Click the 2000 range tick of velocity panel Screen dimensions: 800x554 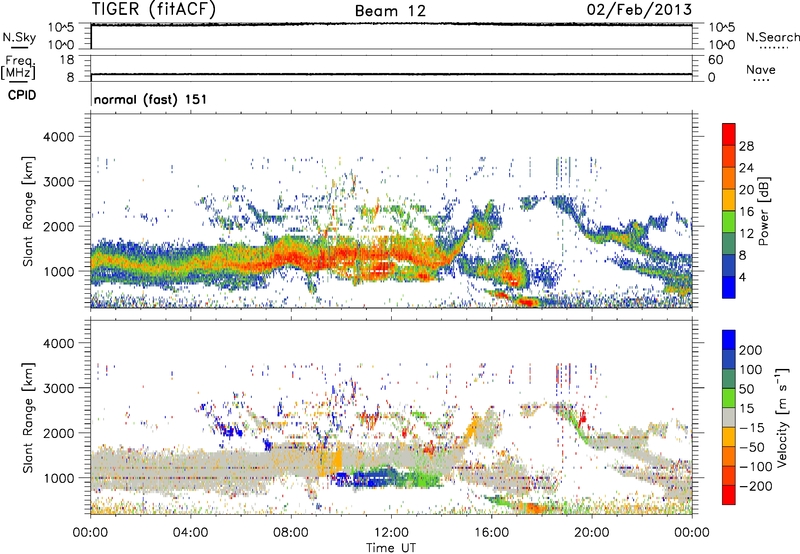[x=59, y=433]
